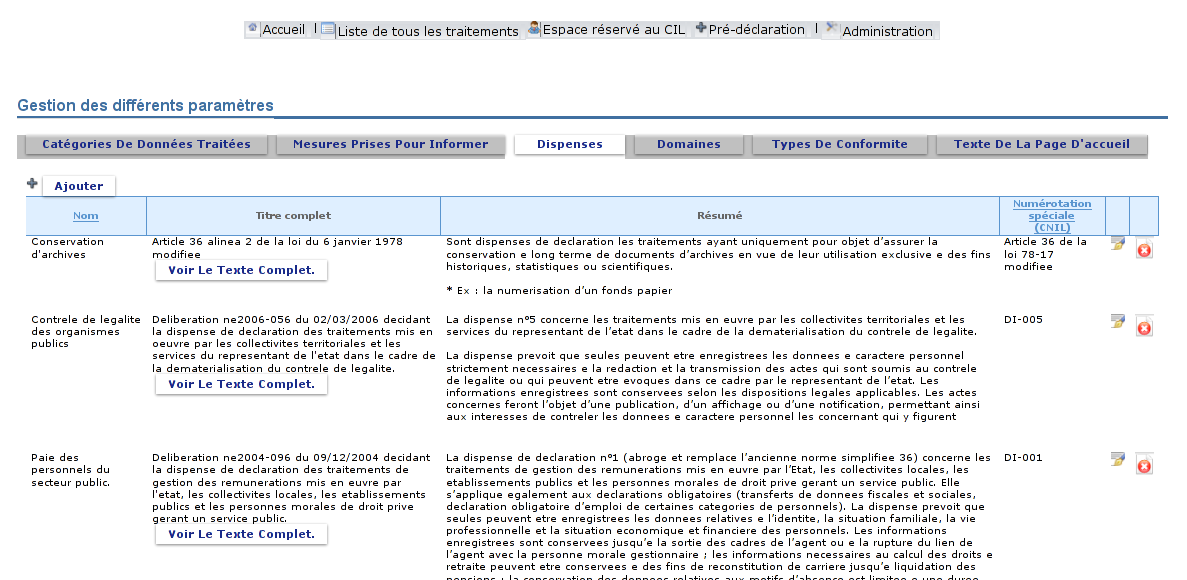Switch to Catégories De Données Traitées tab
The image size is (1187, 580).
146,145
